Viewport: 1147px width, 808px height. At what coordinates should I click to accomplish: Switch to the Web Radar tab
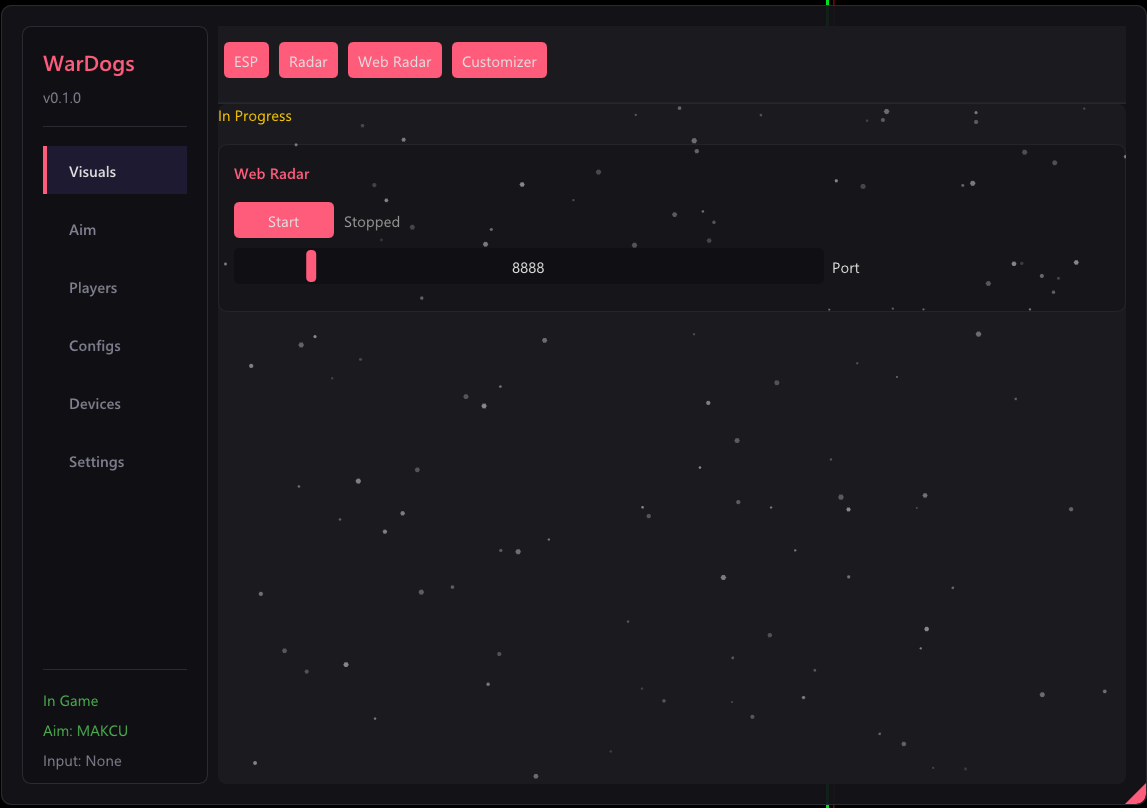(394, 61)
